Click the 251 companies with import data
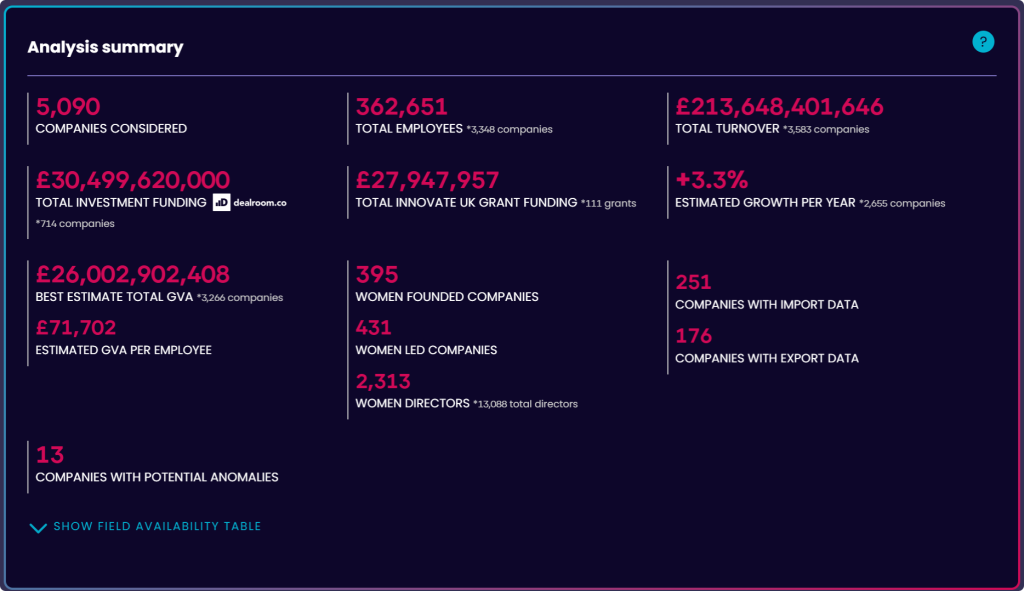The width and height of the screenshot is (1024, 591). click(693, 282)
